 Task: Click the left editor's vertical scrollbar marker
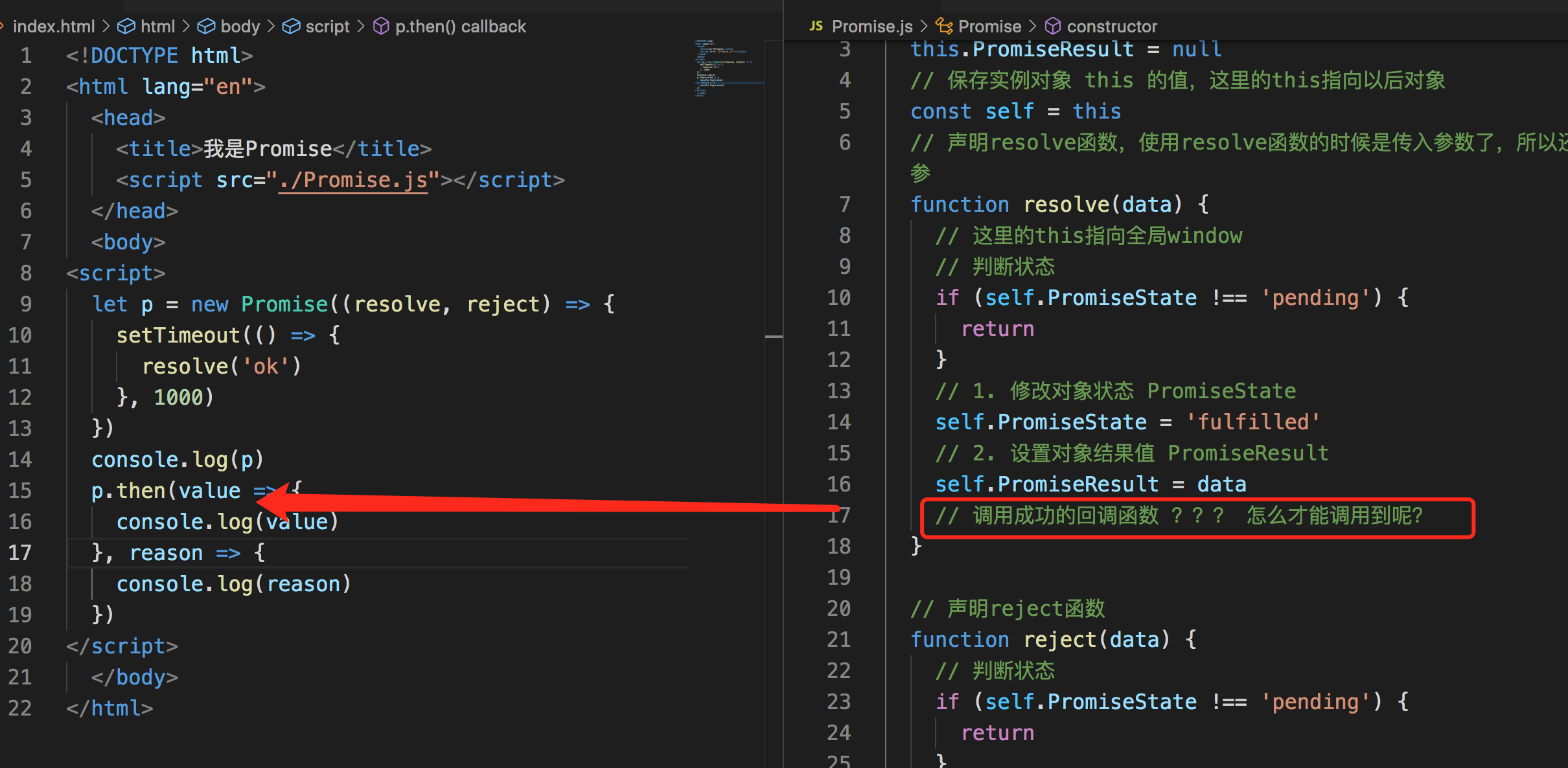point(774,337)
